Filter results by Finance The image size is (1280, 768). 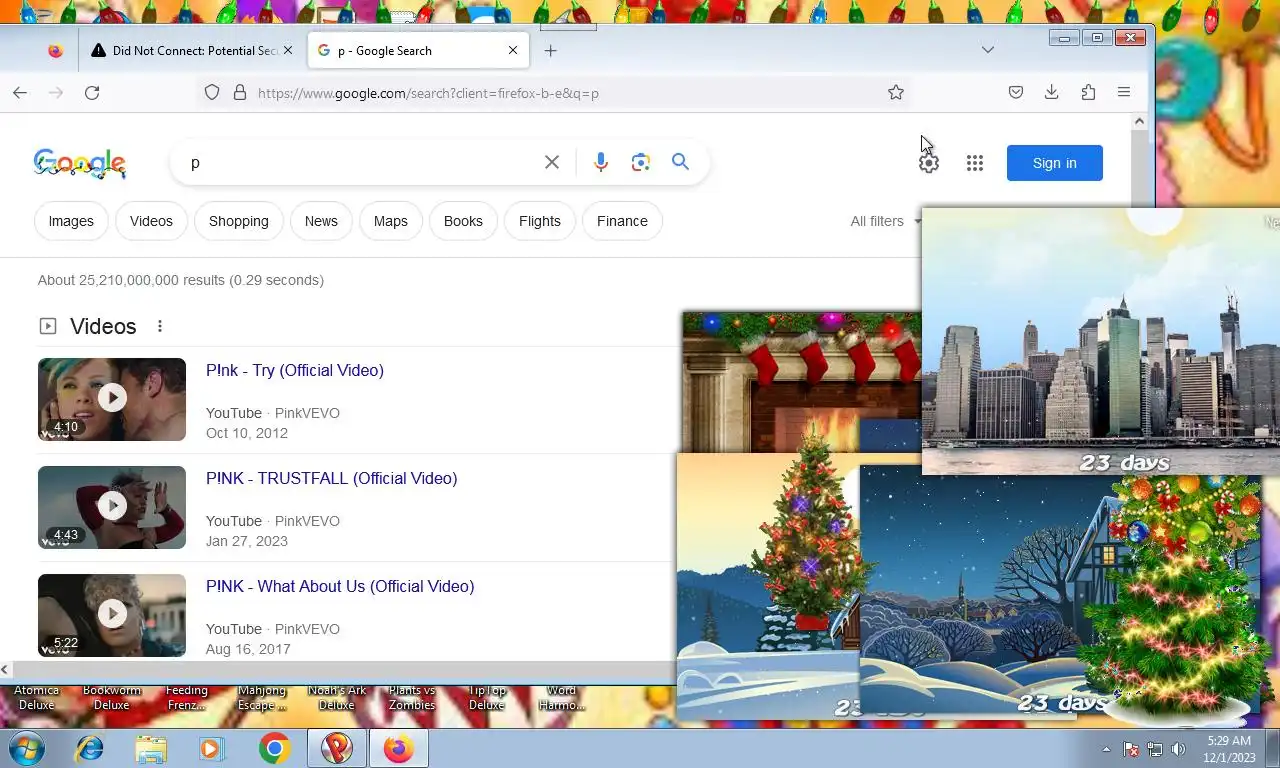(x=622, y=221)
